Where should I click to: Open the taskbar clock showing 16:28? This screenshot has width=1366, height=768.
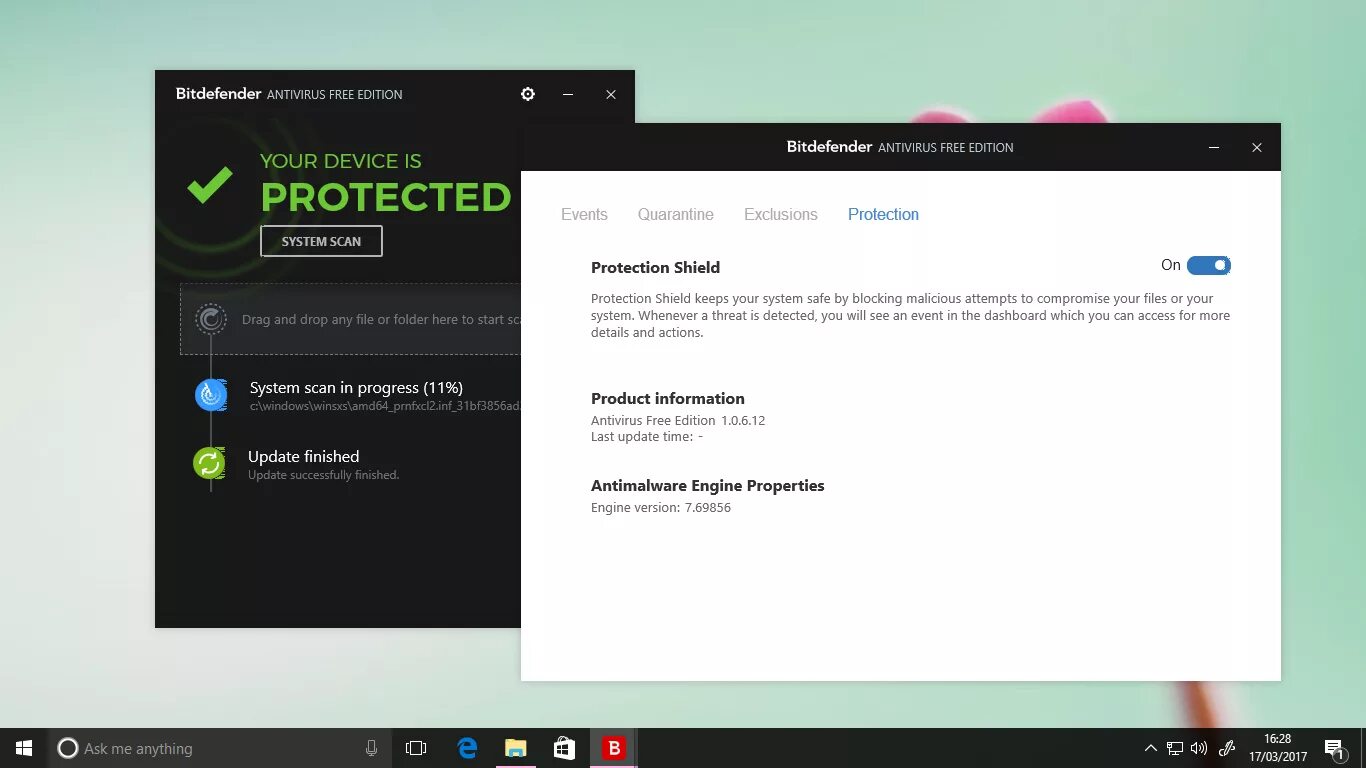coord(1278,748)
